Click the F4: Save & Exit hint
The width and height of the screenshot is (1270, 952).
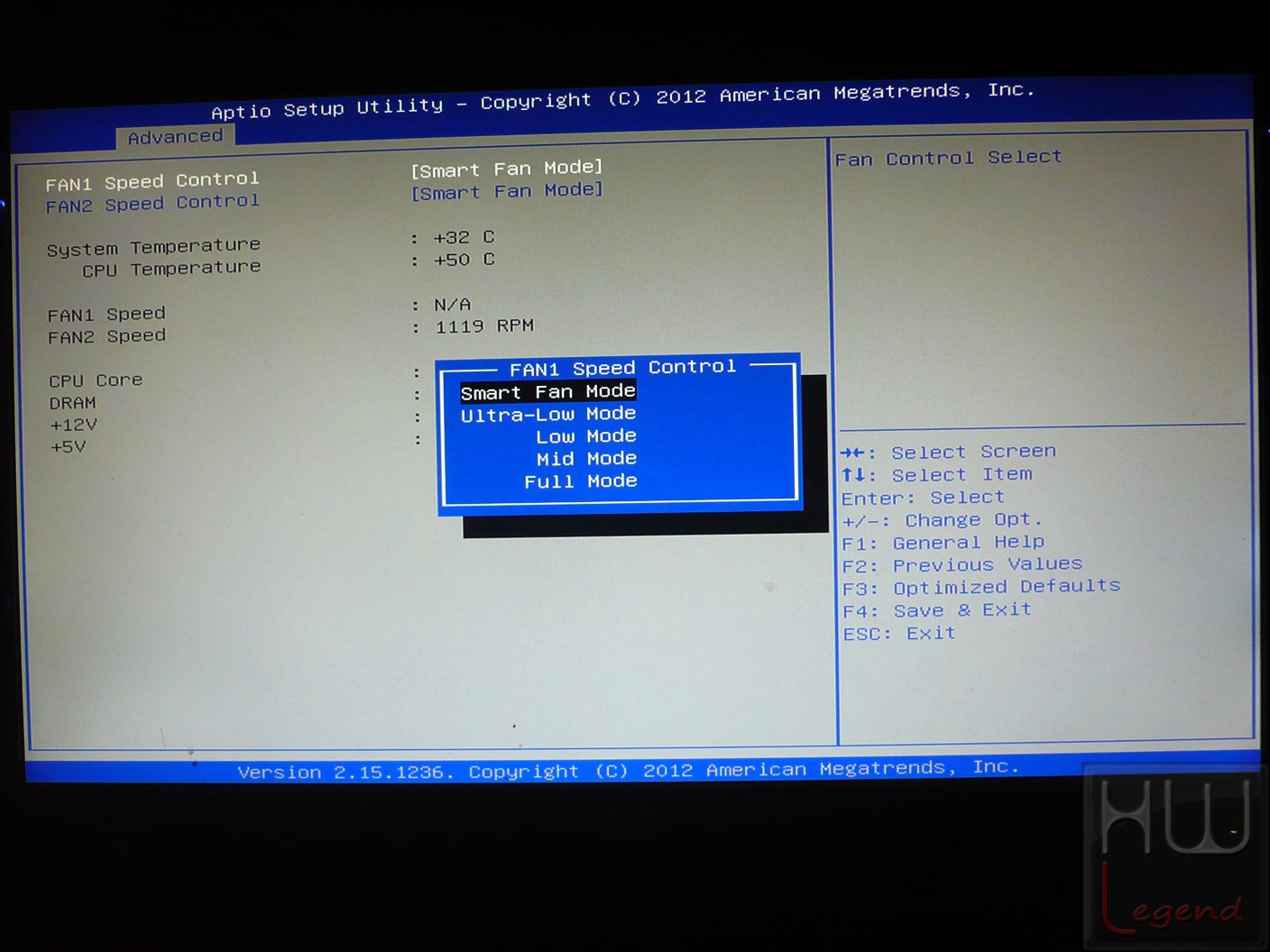pos(937,610)
